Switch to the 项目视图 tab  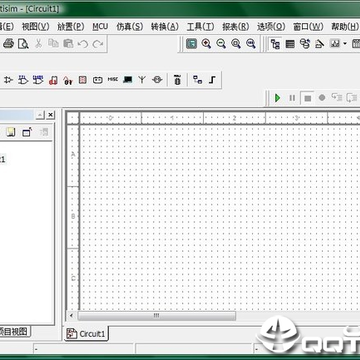15,331
